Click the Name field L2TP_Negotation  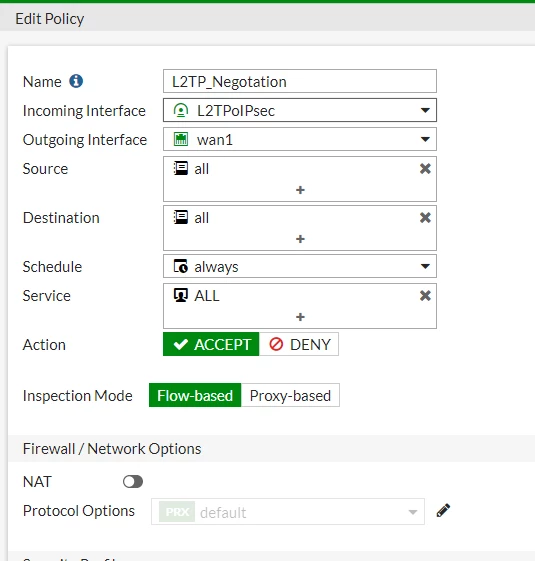click(x=300, y=81)
